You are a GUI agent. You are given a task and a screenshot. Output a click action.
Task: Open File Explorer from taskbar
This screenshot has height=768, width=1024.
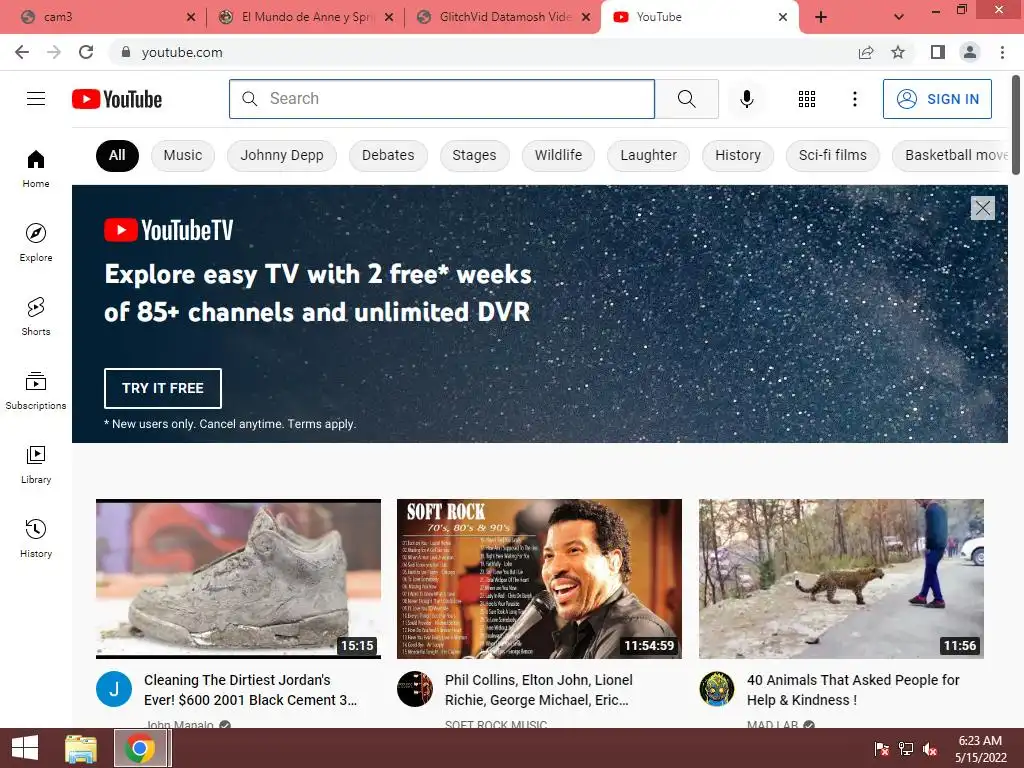81,748
